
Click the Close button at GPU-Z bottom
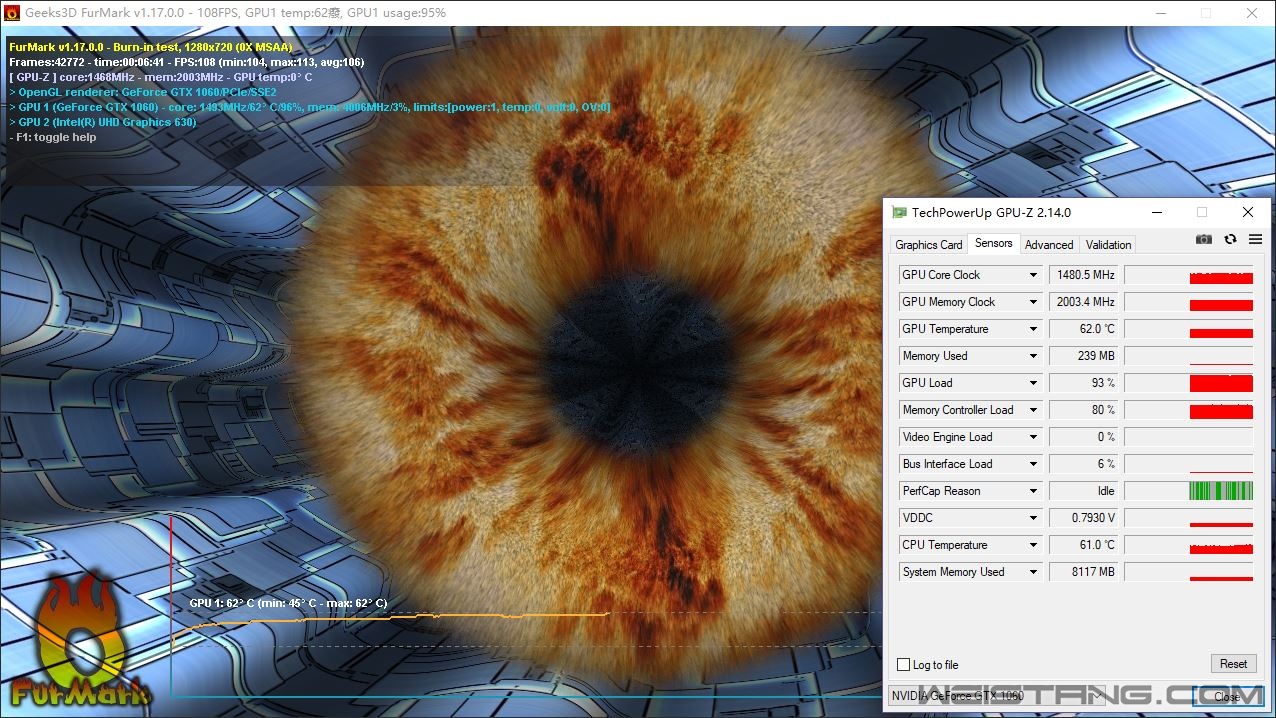(x=1226, y=696)
